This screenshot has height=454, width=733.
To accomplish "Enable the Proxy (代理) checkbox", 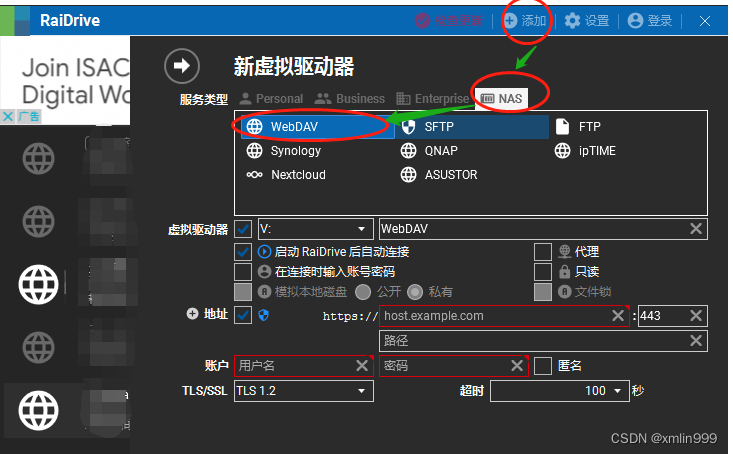I will (543, 252).
